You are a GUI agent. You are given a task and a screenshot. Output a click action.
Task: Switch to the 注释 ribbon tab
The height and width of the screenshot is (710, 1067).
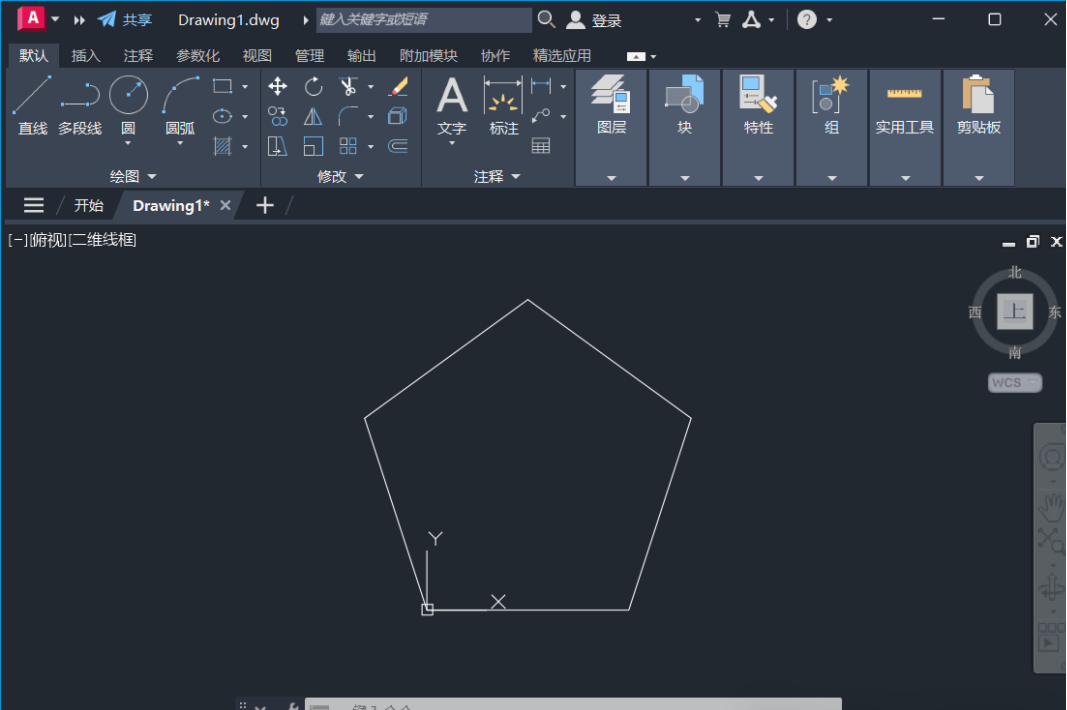138,56
